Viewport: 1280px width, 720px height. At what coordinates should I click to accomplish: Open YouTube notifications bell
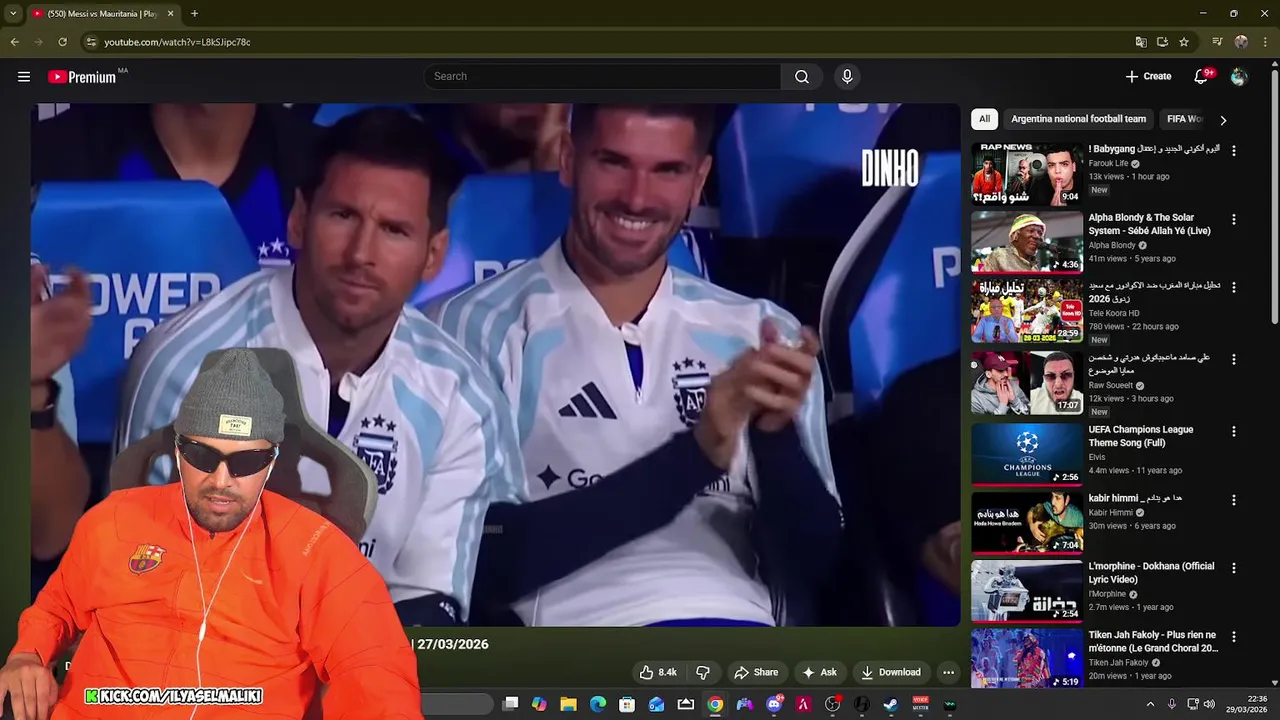coord(1201,77)
